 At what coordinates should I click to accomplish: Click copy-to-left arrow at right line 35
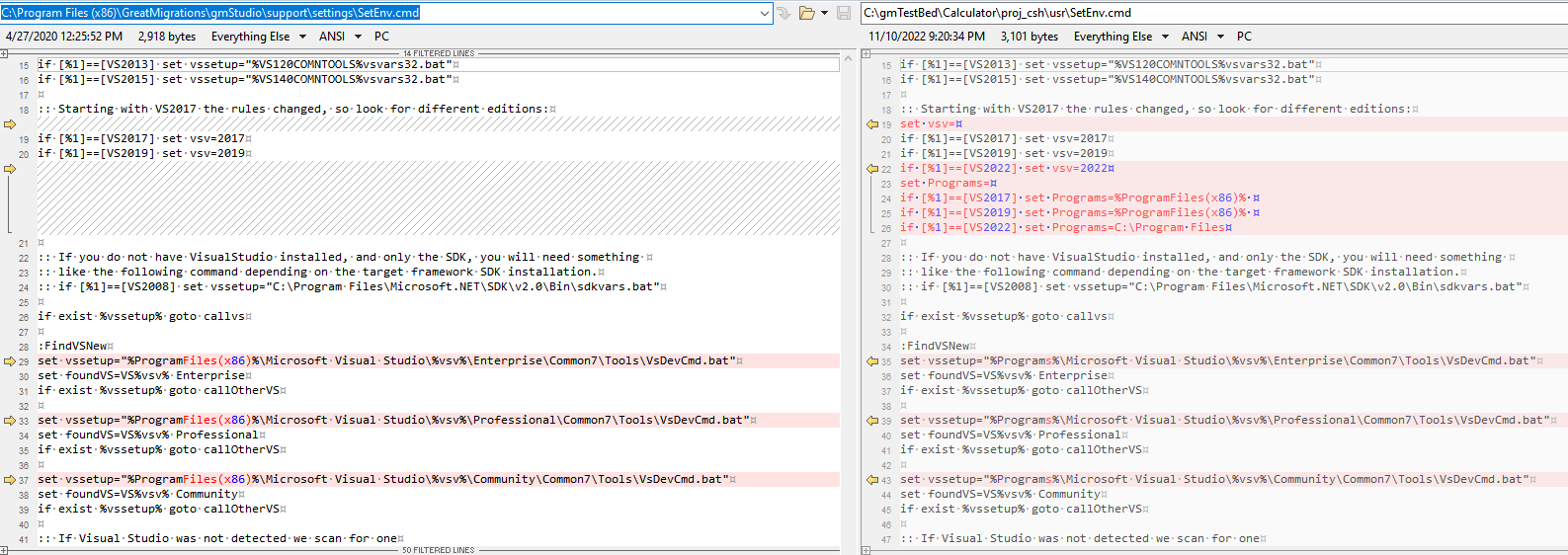click(x=872, y=361)
